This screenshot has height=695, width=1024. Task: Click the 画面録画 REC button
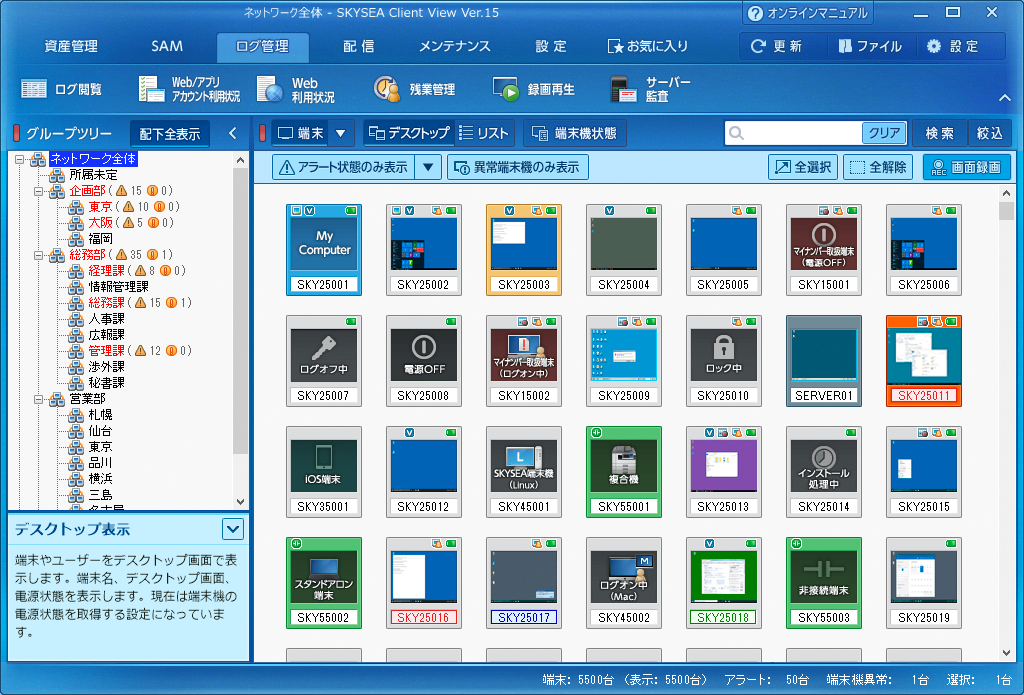pyautogui.click(x=967, y=167)
